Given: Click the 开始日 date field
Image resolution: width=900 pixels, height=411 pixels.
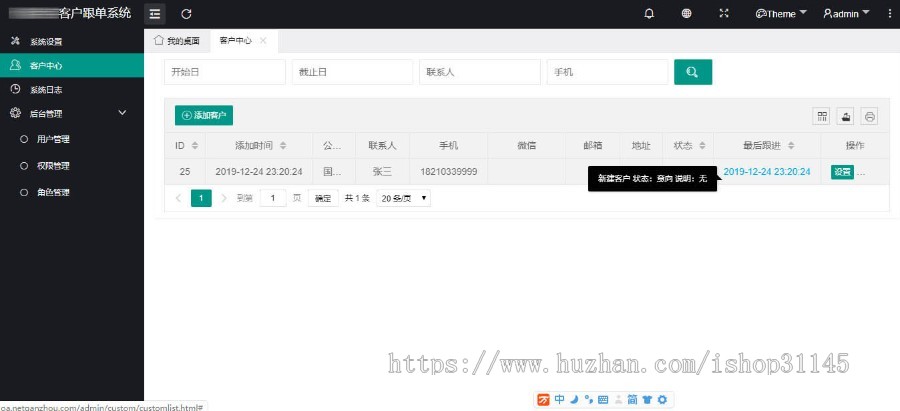Looking at the screenshot, I should 224,72.
